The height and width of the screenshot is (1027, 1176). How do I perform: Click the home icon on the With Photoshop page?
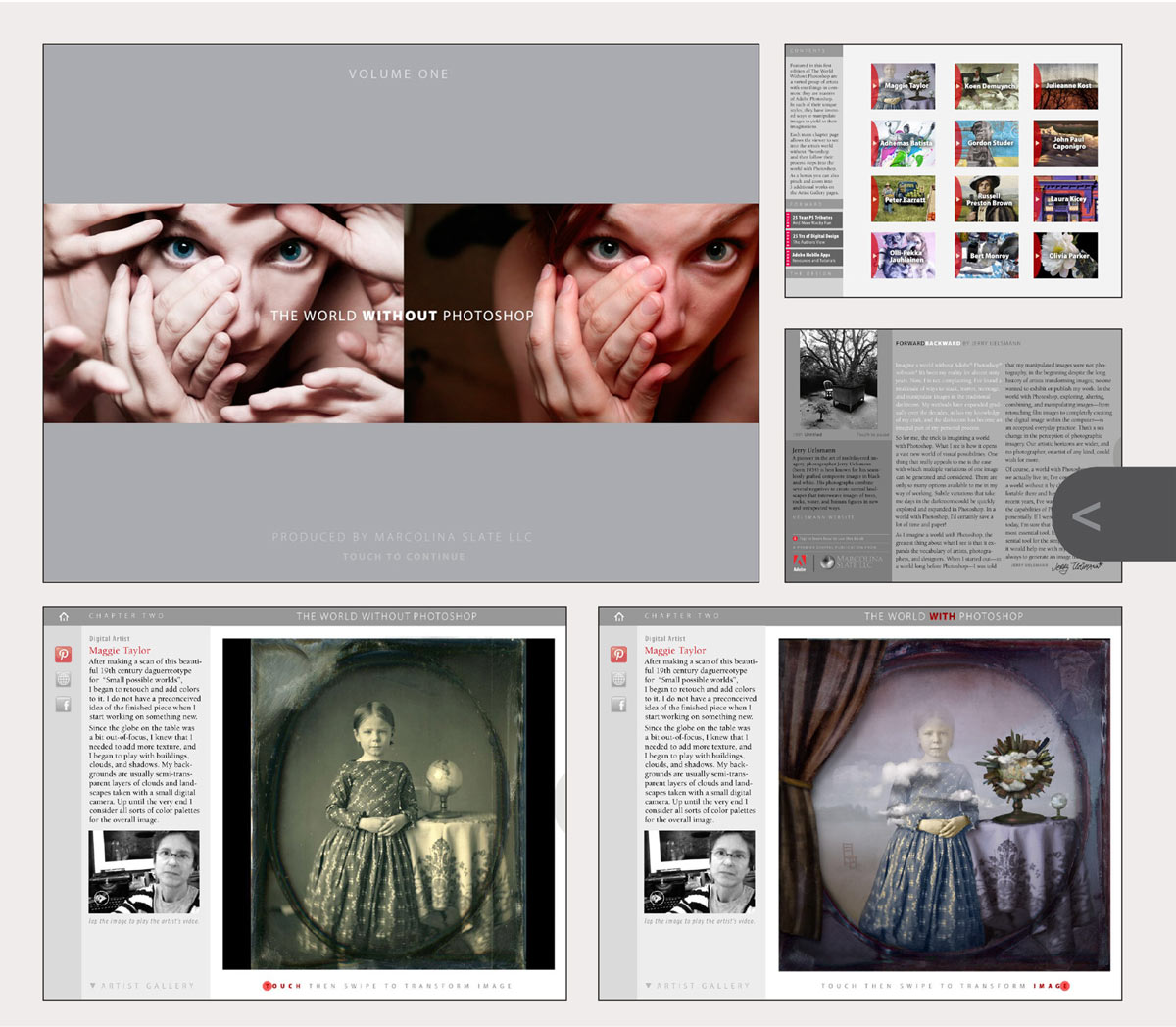tap(619, 617)
